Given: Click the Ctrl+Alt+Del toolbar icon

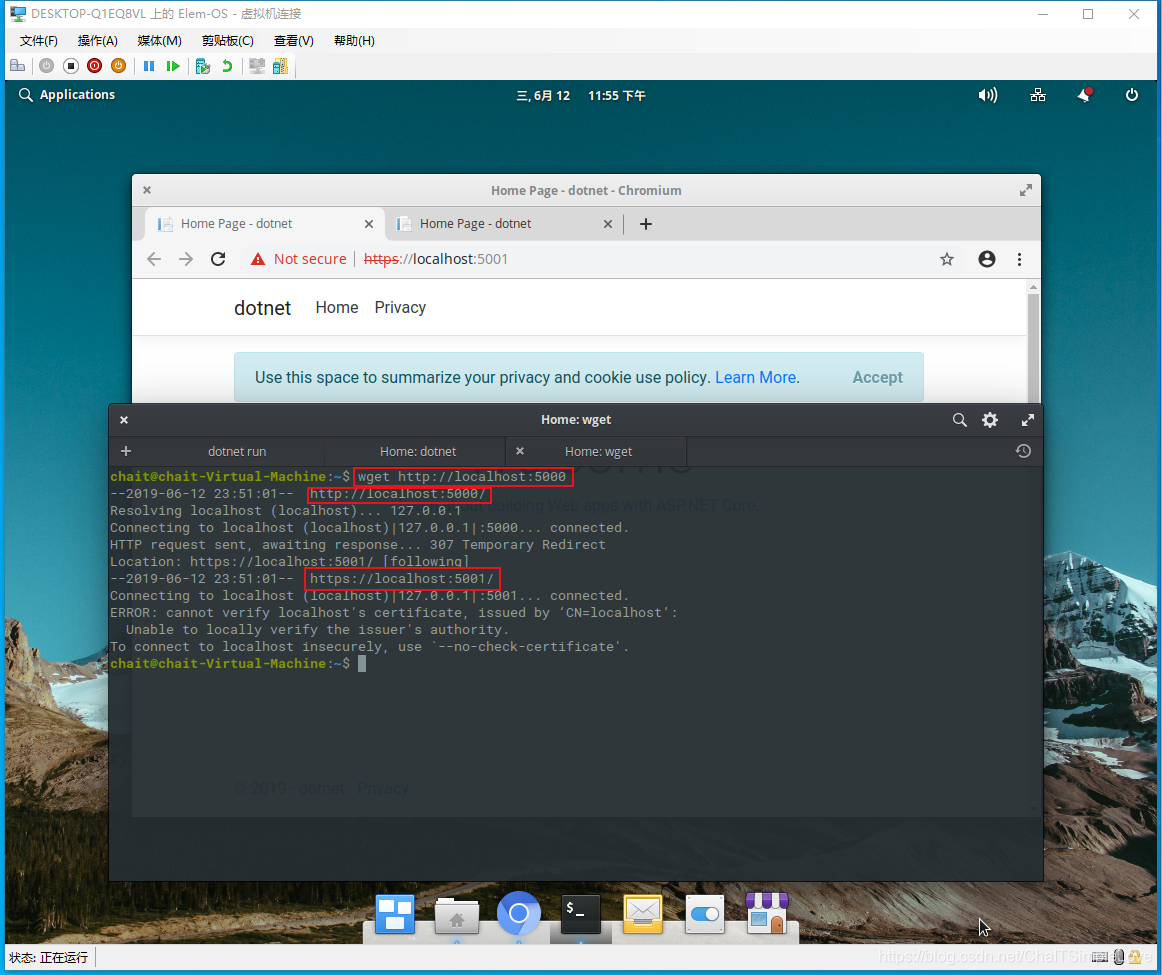Looking at the screenshot, I should (x=18, y=66).
